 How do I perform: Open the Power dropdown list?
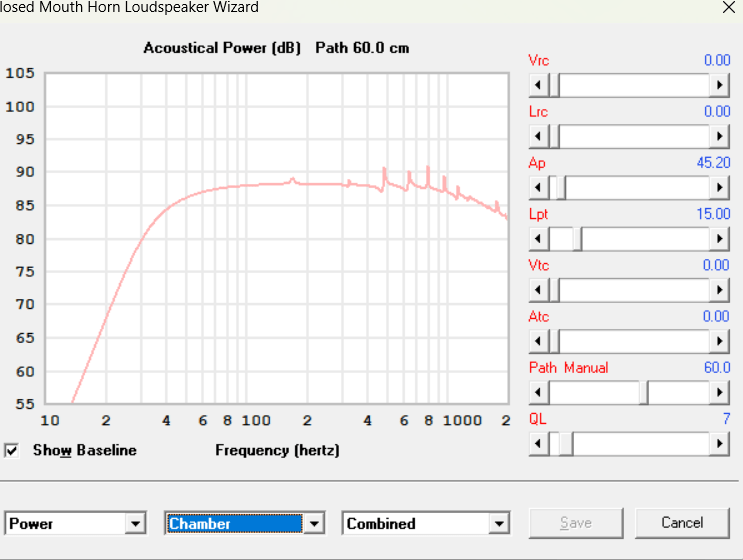[136, 524]
